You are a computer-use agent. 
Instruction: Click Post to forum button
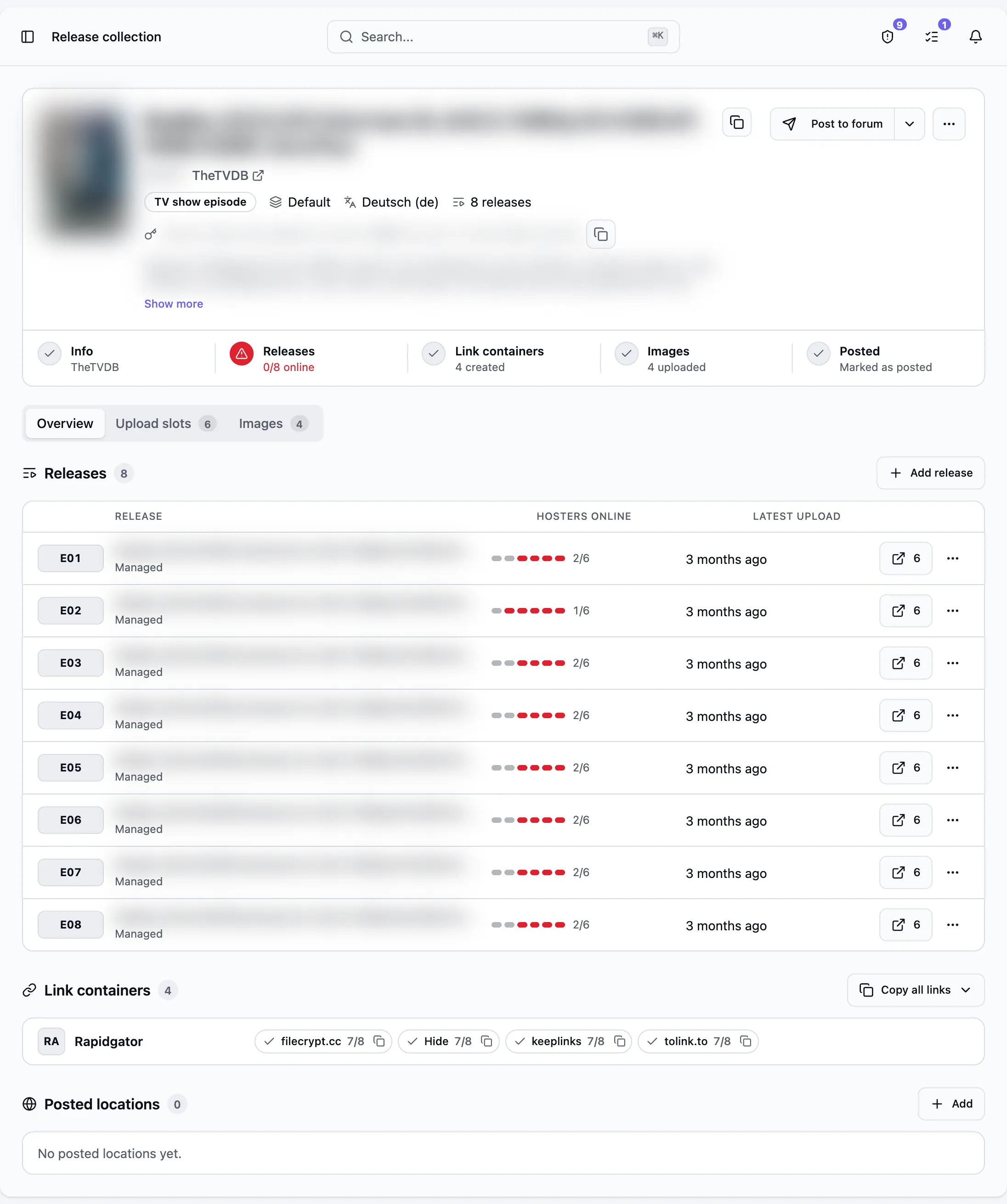coord(832,124)
